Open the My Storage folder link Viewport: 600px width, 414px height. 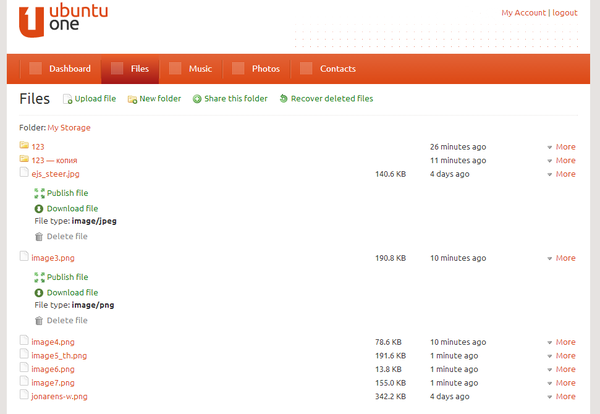69,128
